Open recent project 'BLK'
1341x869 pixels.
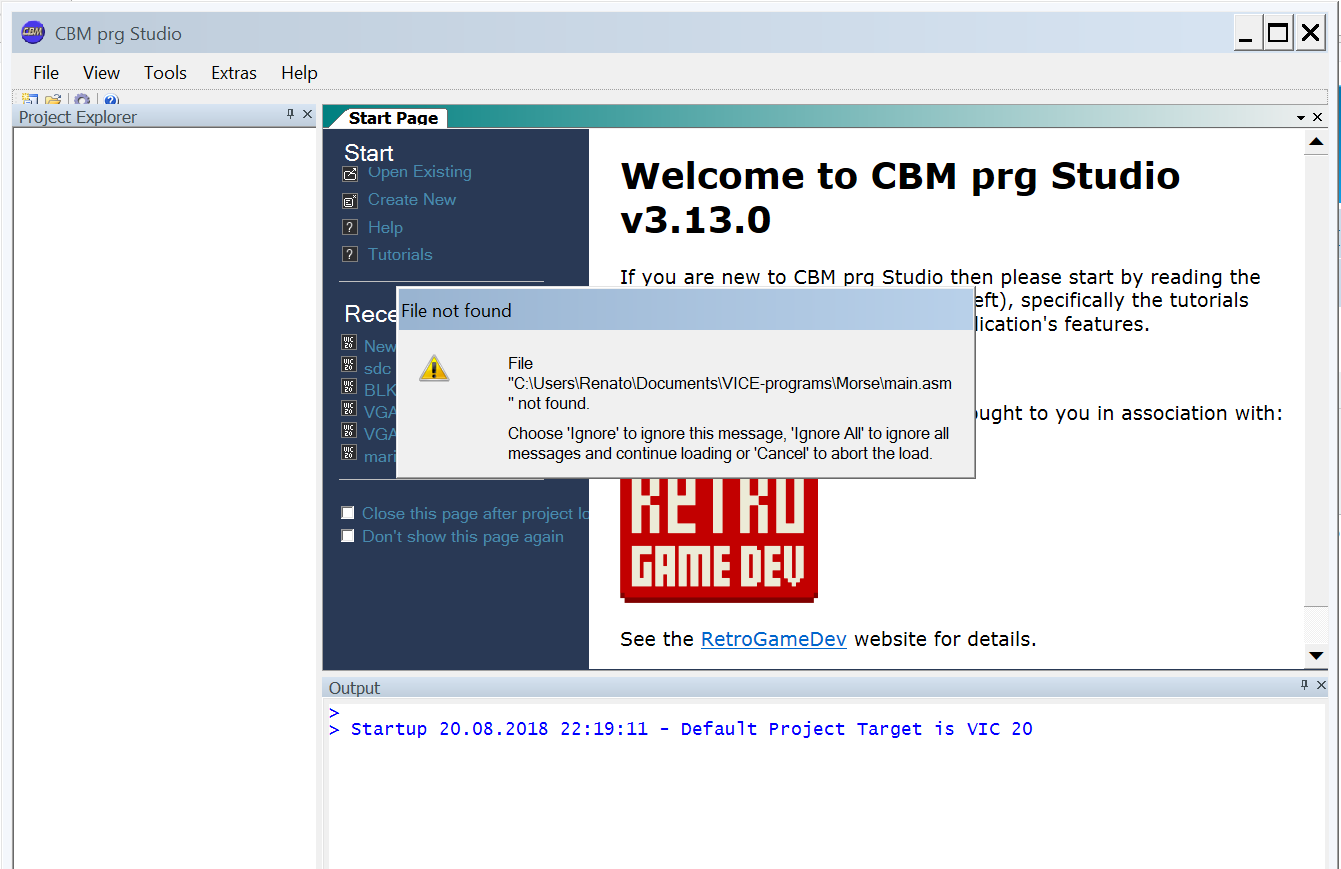click(x=380, y=390)
